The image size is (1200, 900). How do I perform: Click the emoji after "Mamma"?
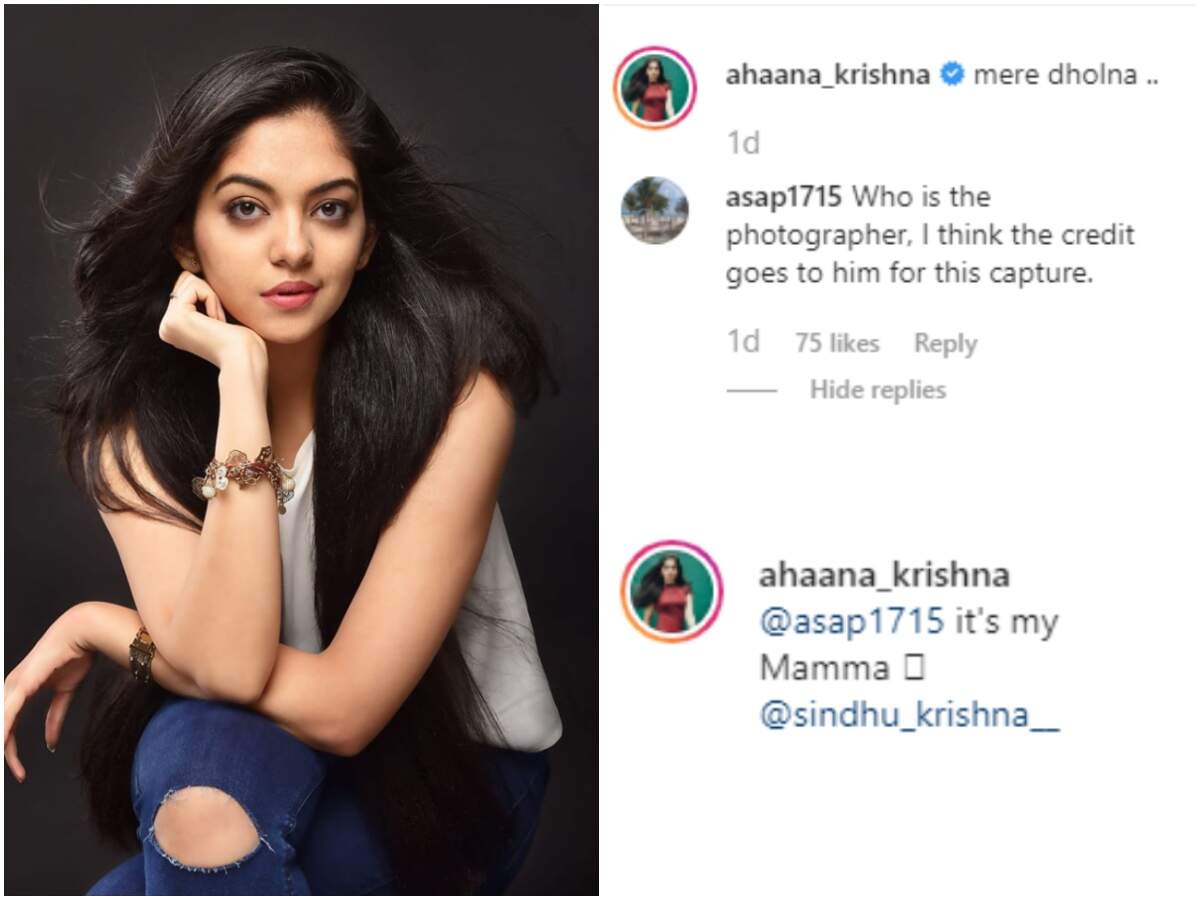tap(914, 669)
